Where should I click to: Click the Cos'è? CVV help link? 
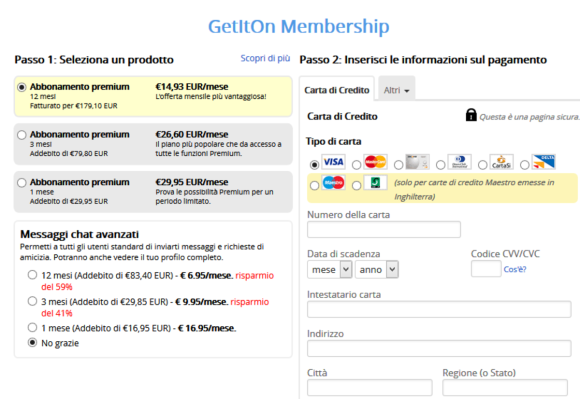pos(515,269)
